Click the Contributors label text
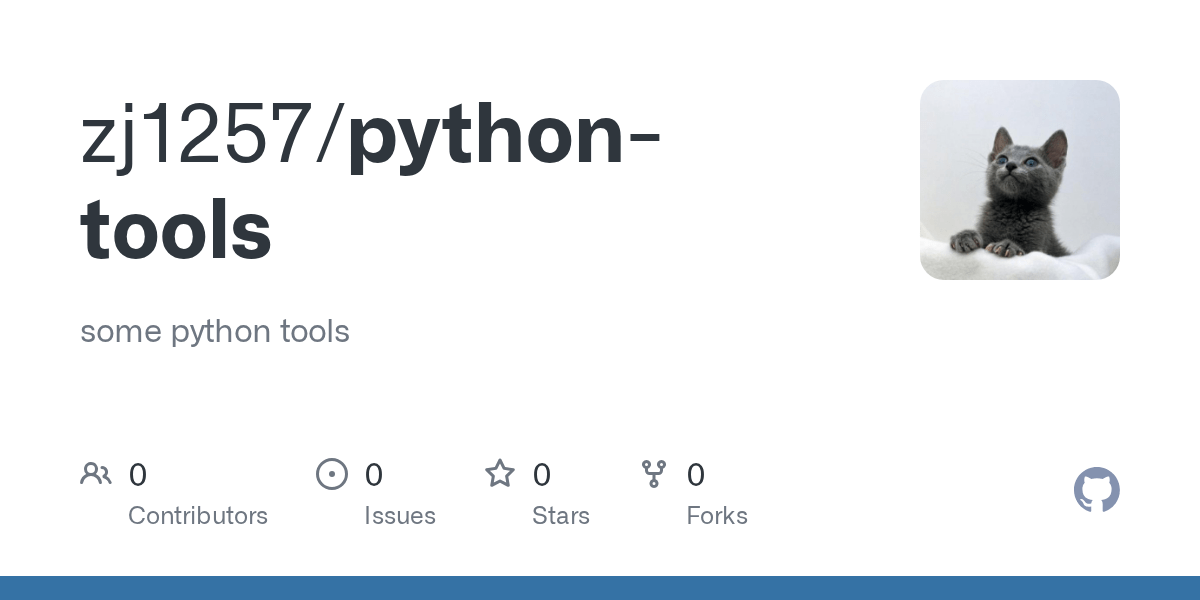The height and width of the screenshot is (600, 1200). click(198, 516)
